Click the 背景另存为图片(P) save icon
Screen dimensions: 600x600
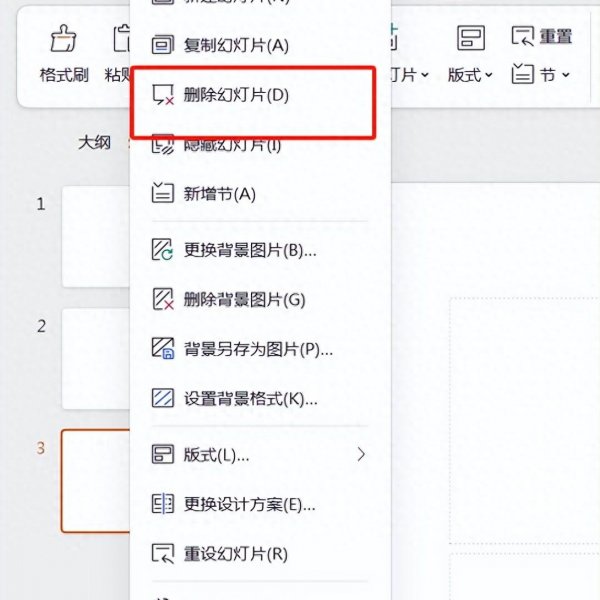coord(163,348)
